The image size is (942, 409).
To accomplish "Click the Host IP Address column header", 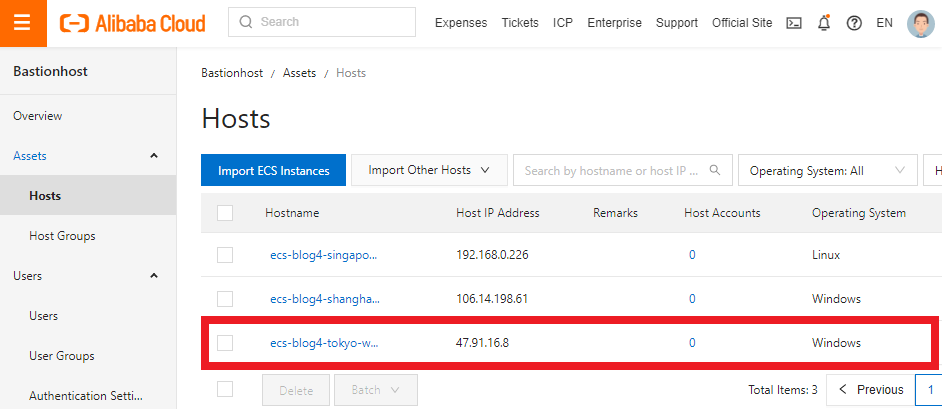I will 497,213.
